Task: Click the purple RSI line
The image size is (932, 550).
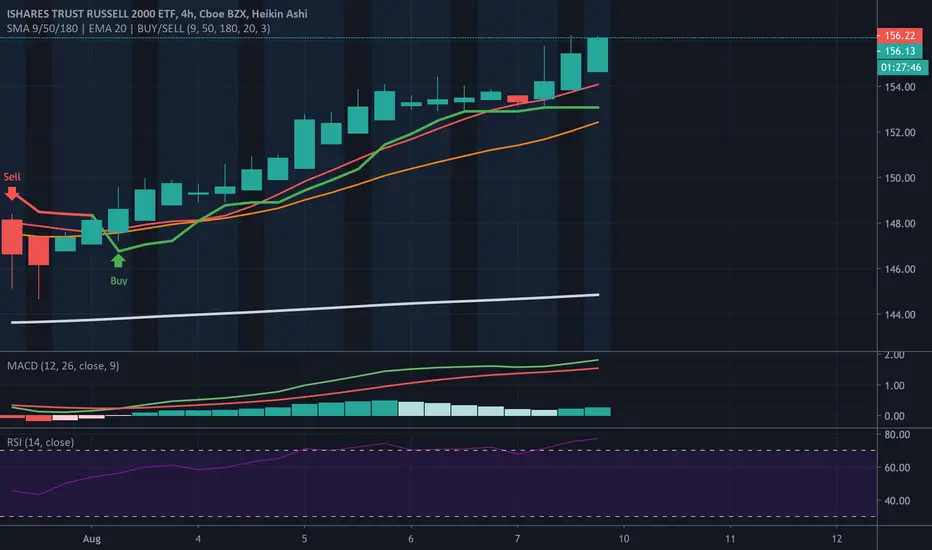Action: (x=305, y=450)
